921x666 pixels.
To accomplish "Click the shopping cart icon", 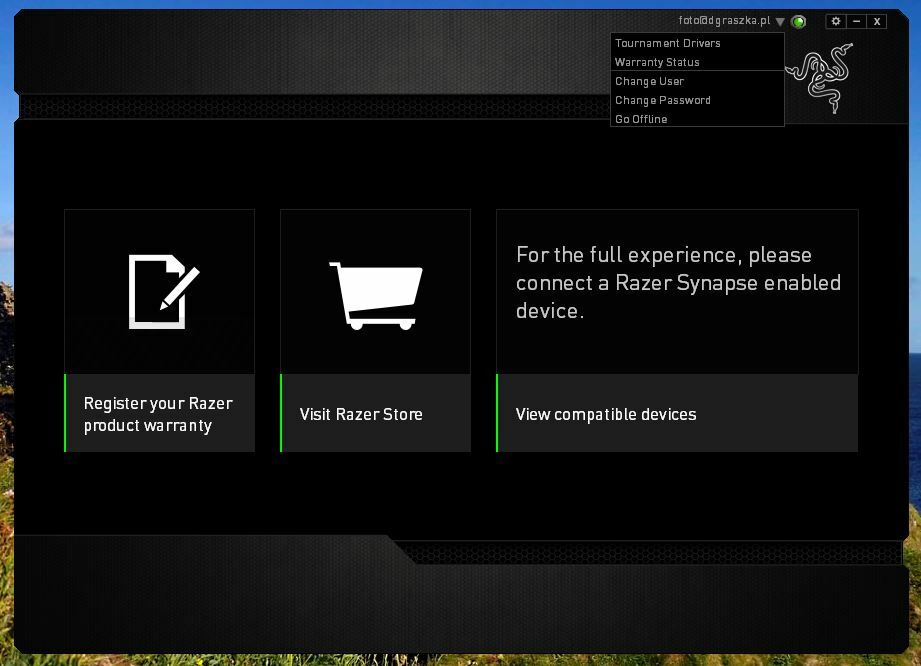I will tap(376, 295).
